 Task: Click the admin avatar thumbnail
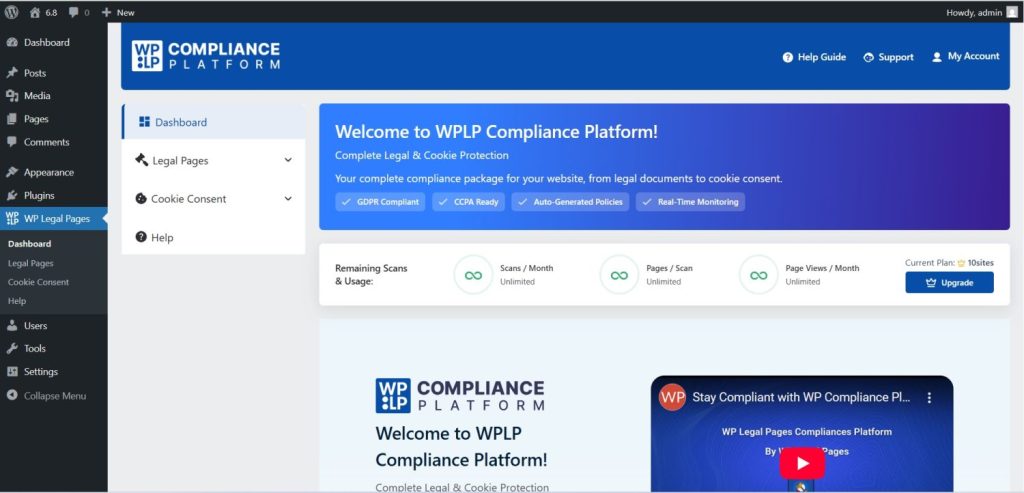point(1012,12)
